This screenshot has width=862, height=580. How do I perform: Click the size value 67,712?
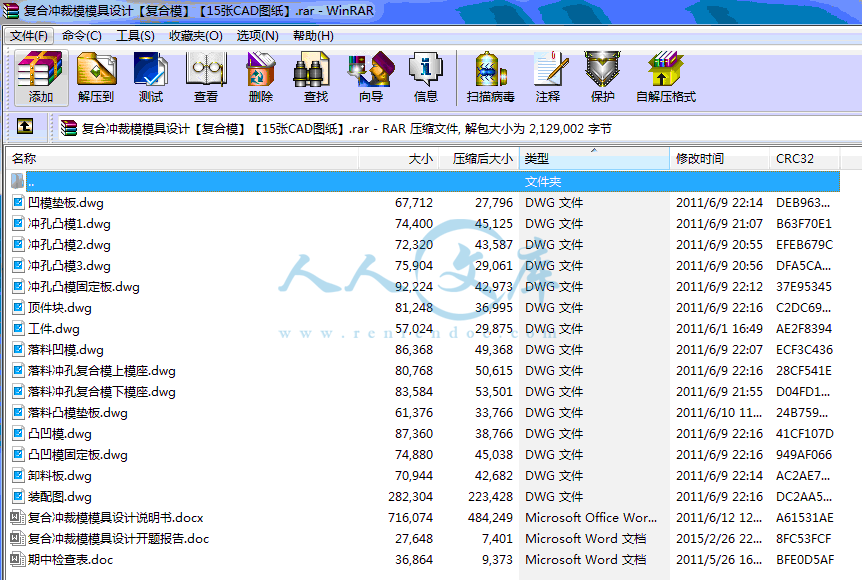click(x=414, y=202)
